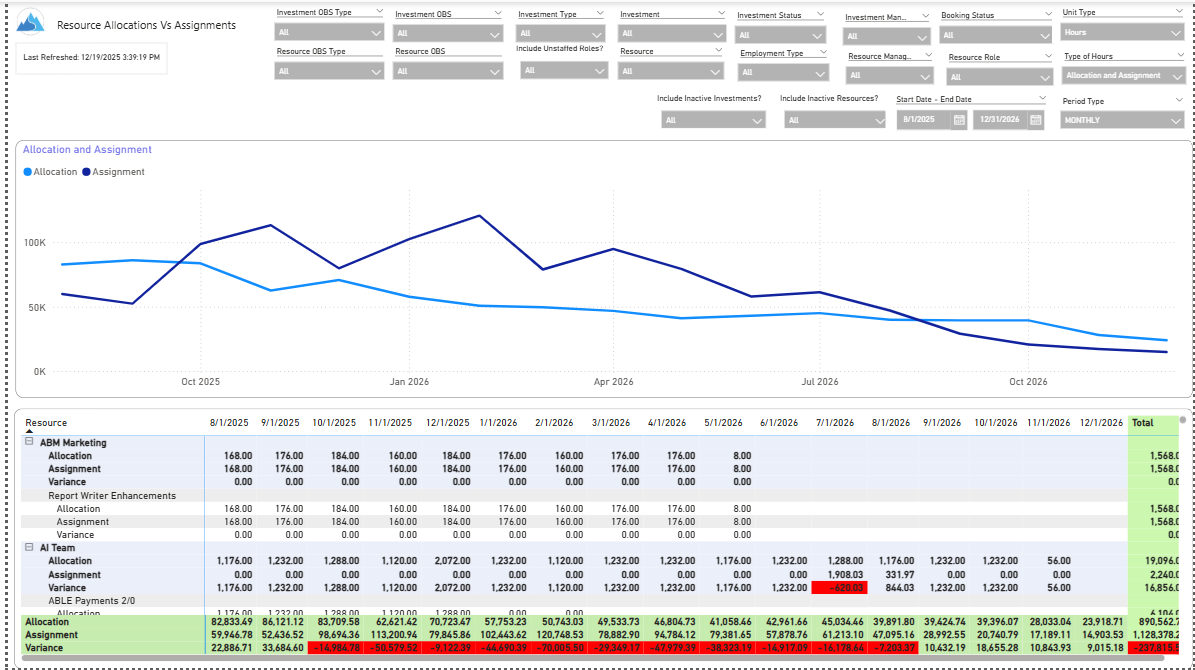Viewport: 1195px width, 670px height.
Task: Click the 12/31/2026 end date field
Action: pyautogui.click(x=999, y=120)
